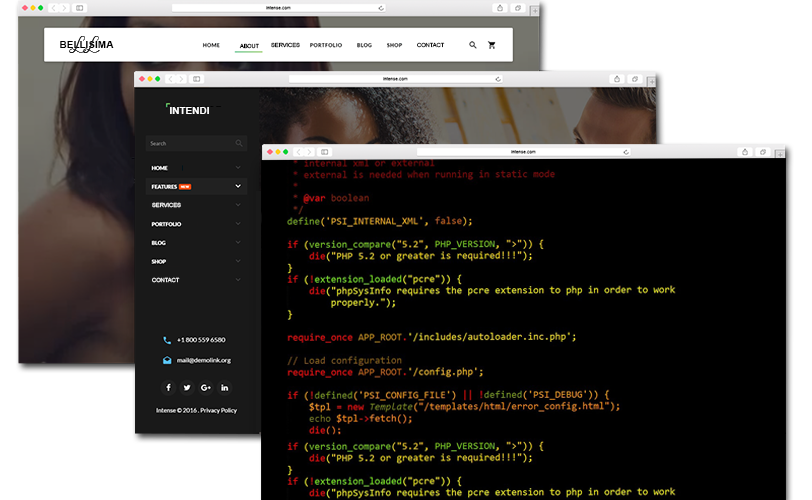Viewport: 812px width, 500px height.
Task: Add a new tab in the Bellisima window
Action: pos(534,10)
